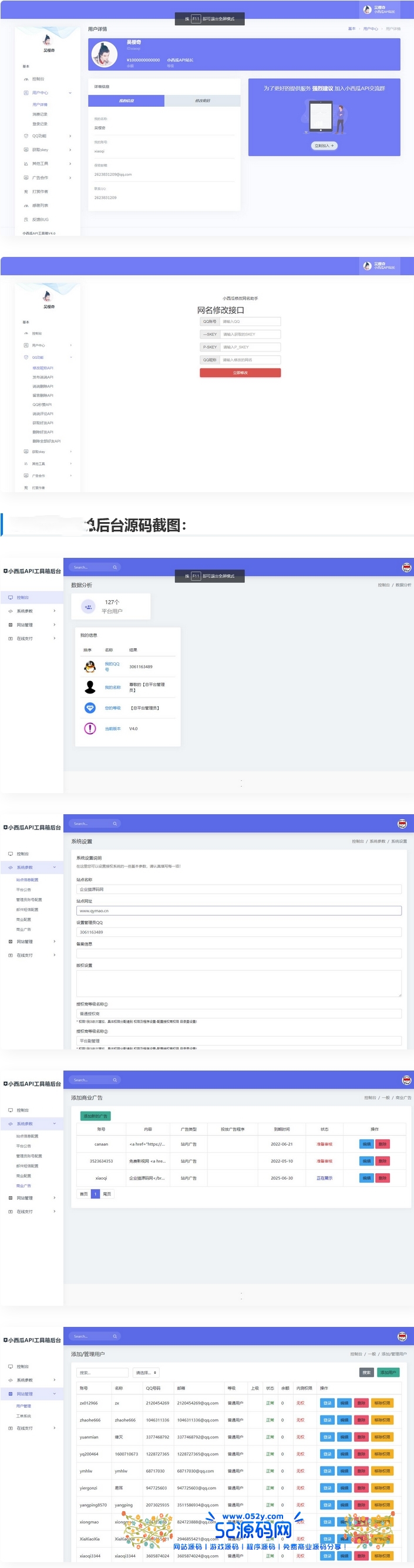The image size is (414, 1568).
Task: Expand 其他工具 in the user details sidebar
Action: tap(70, 164)
